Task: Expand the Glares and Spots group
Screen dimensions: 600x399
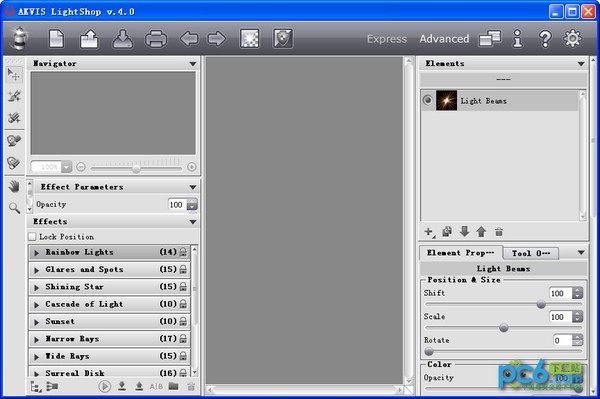Action: (37, 270)
